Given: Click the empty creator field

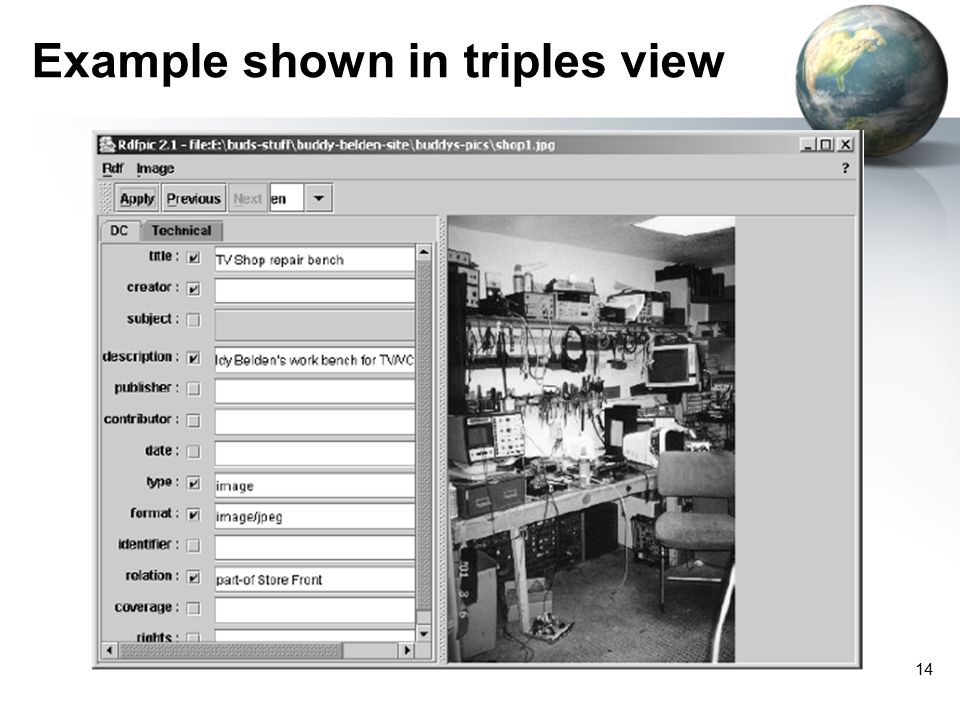Looking at the screenshot, I should (315, 290).
